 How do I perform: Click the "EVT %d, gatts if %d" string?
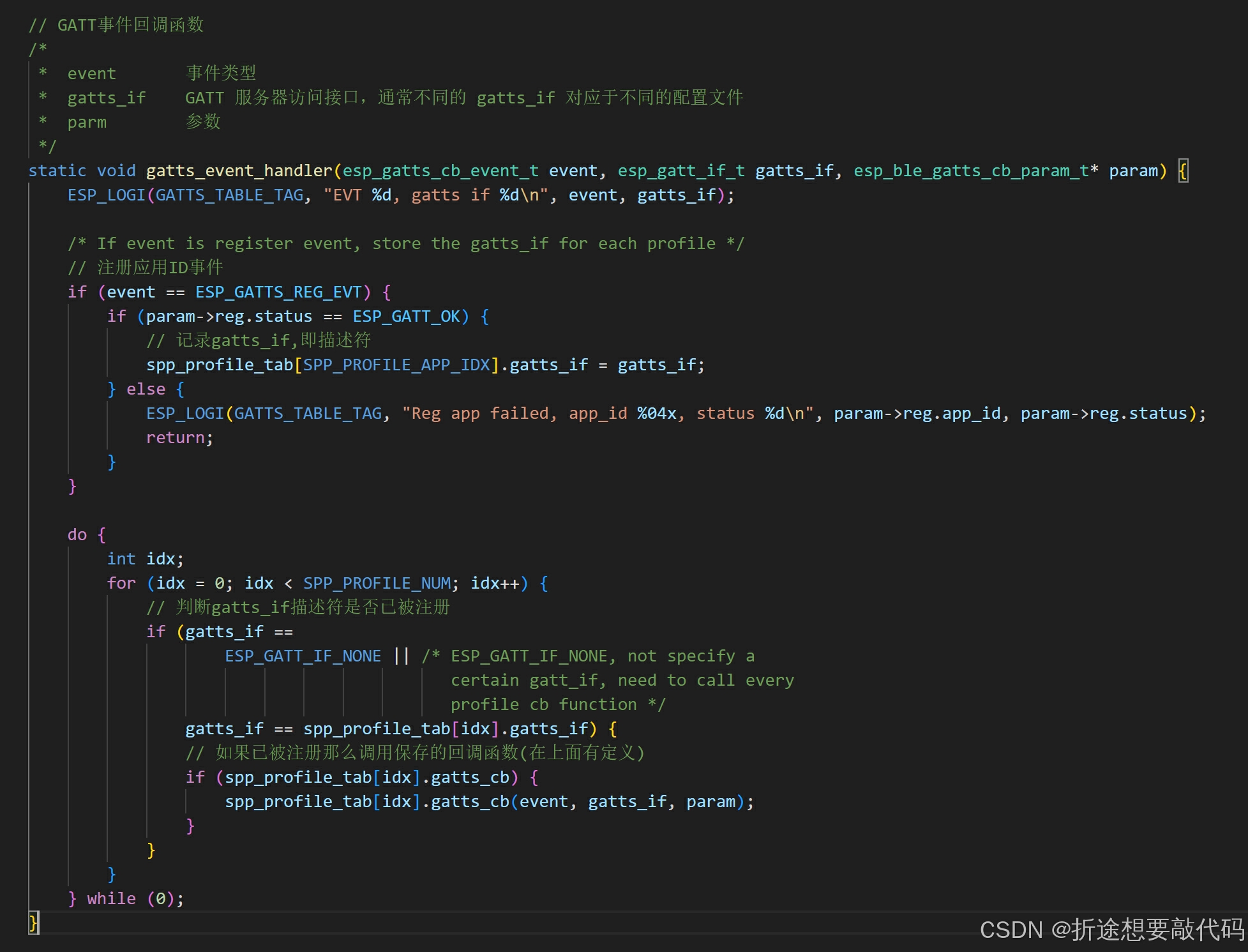tap(435, 195)
